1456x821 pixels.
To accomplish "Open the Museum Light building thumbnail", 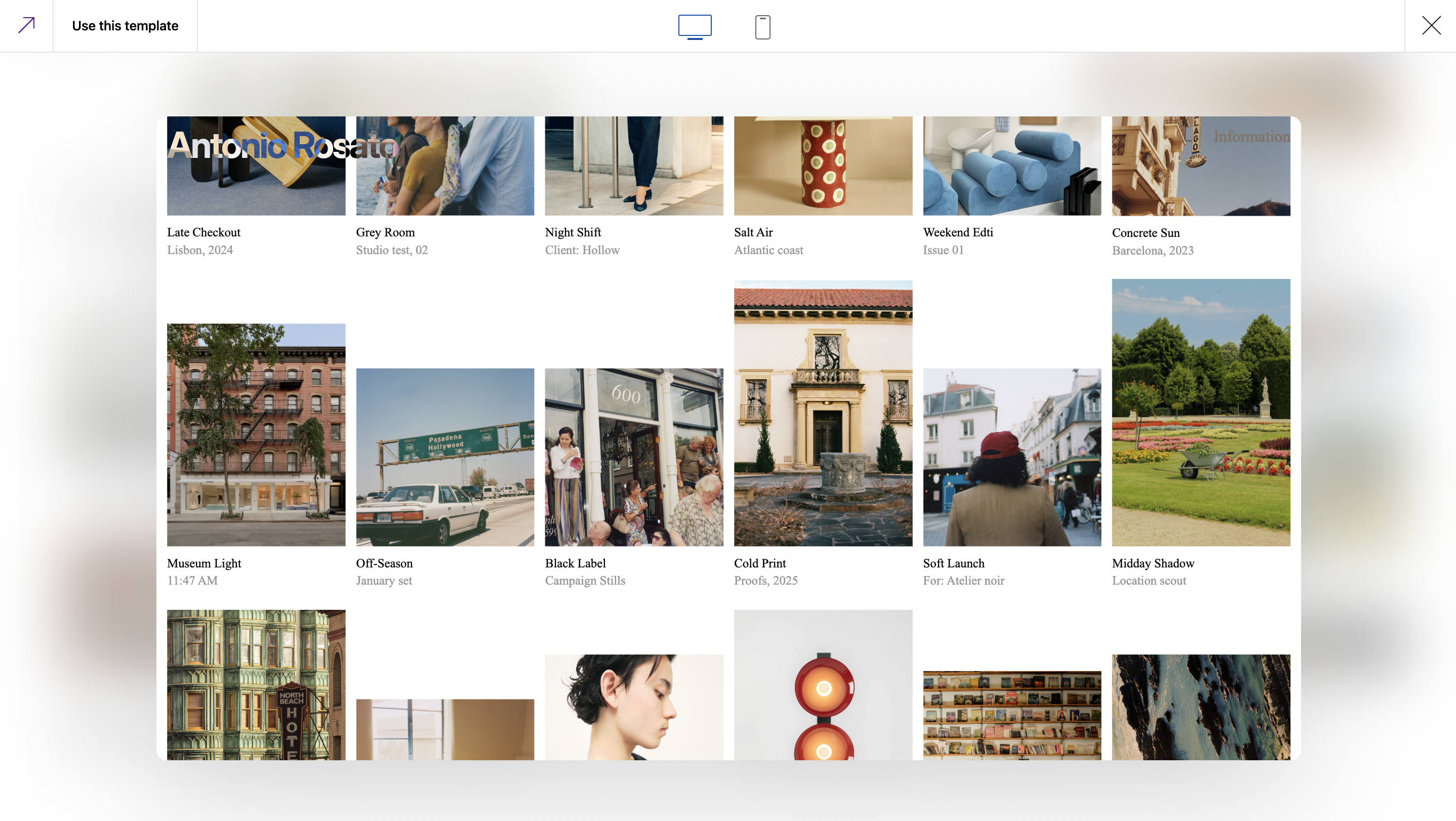I will point(256,434).
